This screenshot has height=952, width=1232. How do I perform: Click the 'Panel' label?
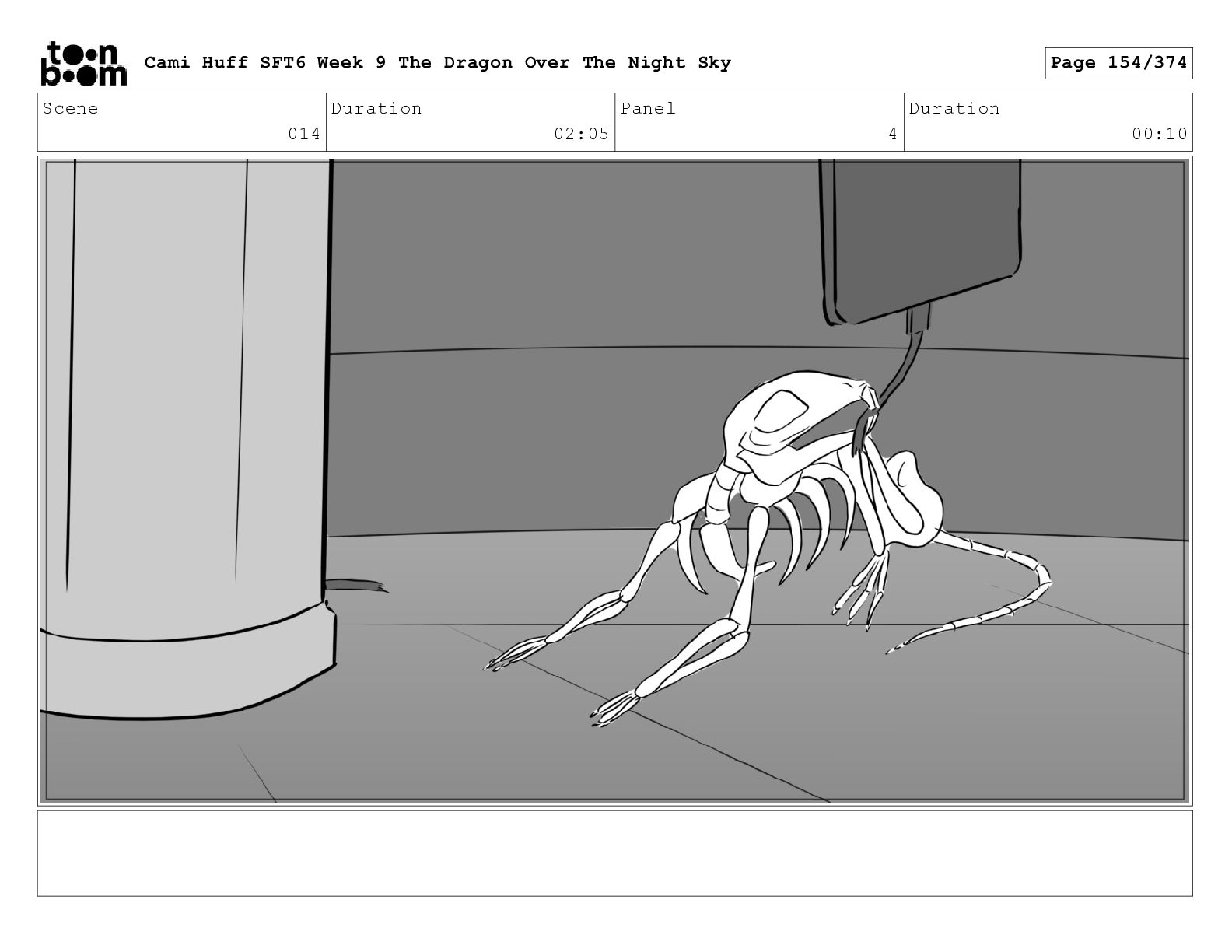[648, 108]
